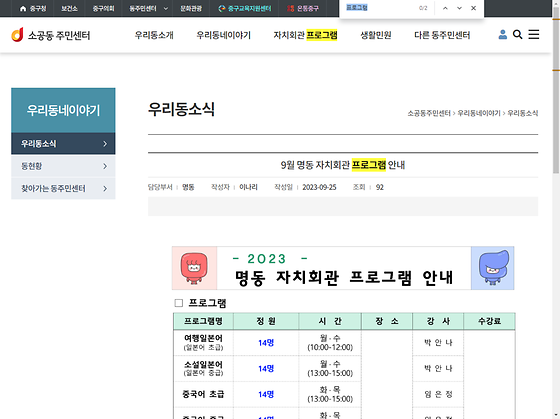Click the 프로그램명 table column header

203,321
